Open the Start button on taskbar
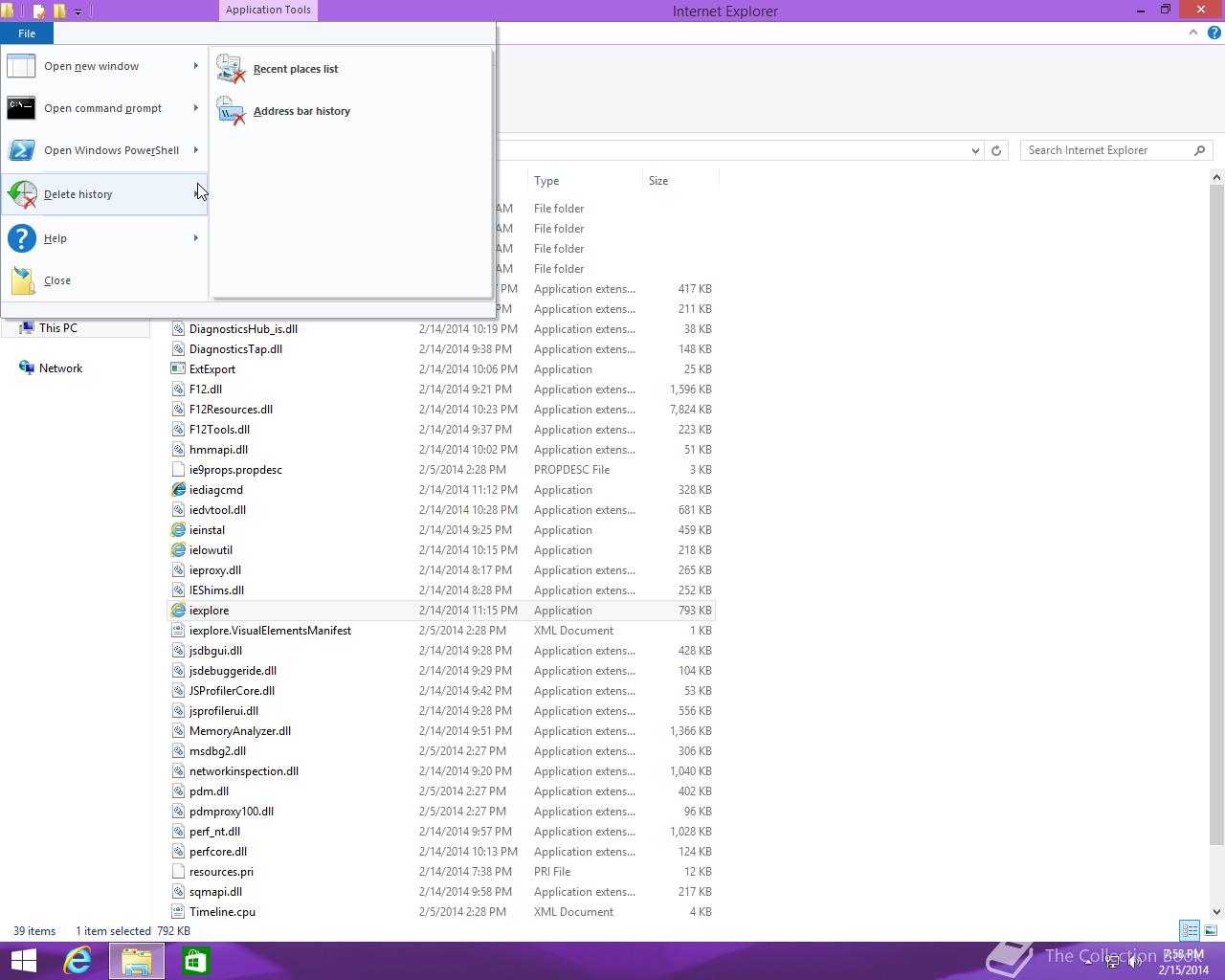Viewport: 1225px width, 980px height. 24,961
